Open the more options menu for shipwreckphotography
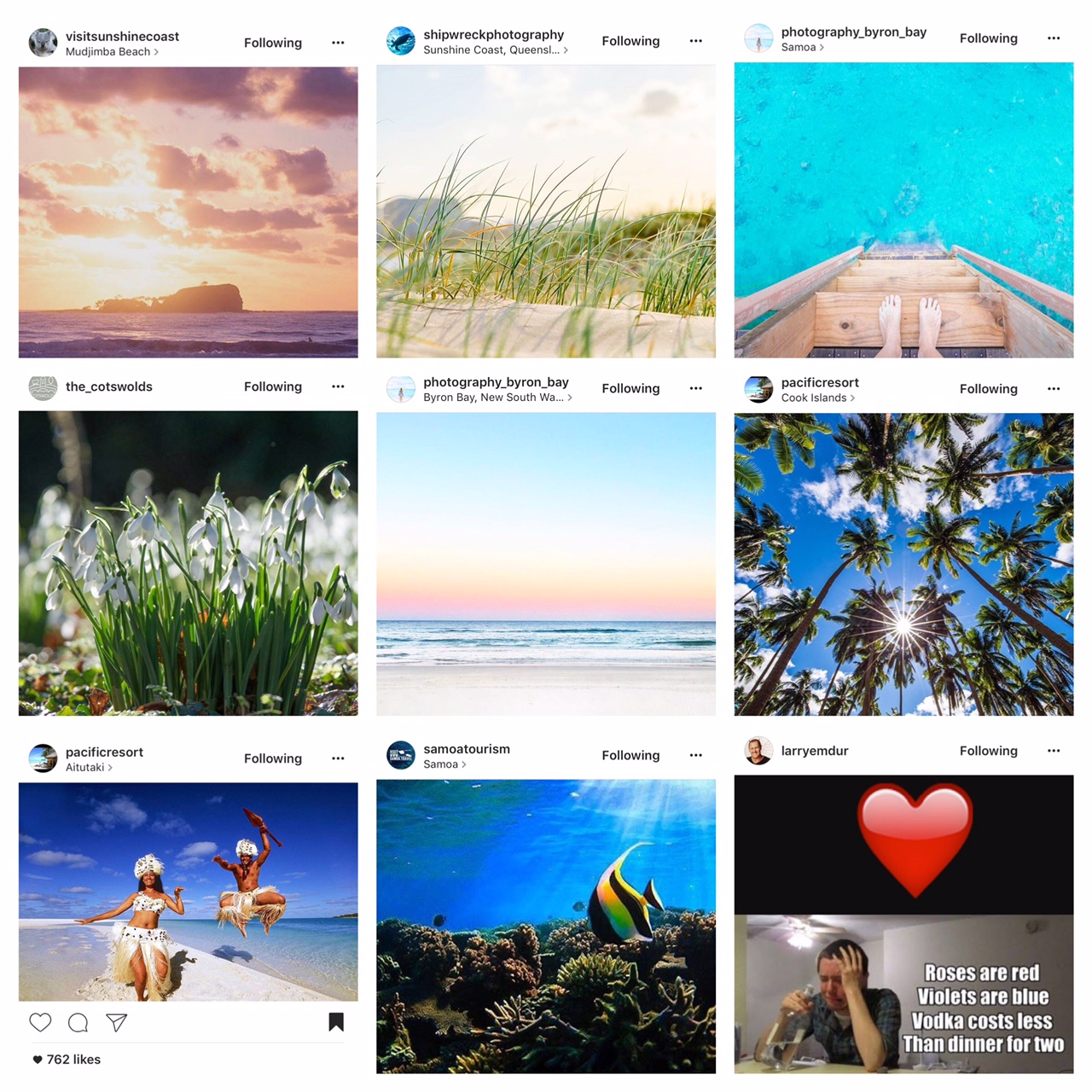The image size is (1092, 1092). tap(696, 41)
